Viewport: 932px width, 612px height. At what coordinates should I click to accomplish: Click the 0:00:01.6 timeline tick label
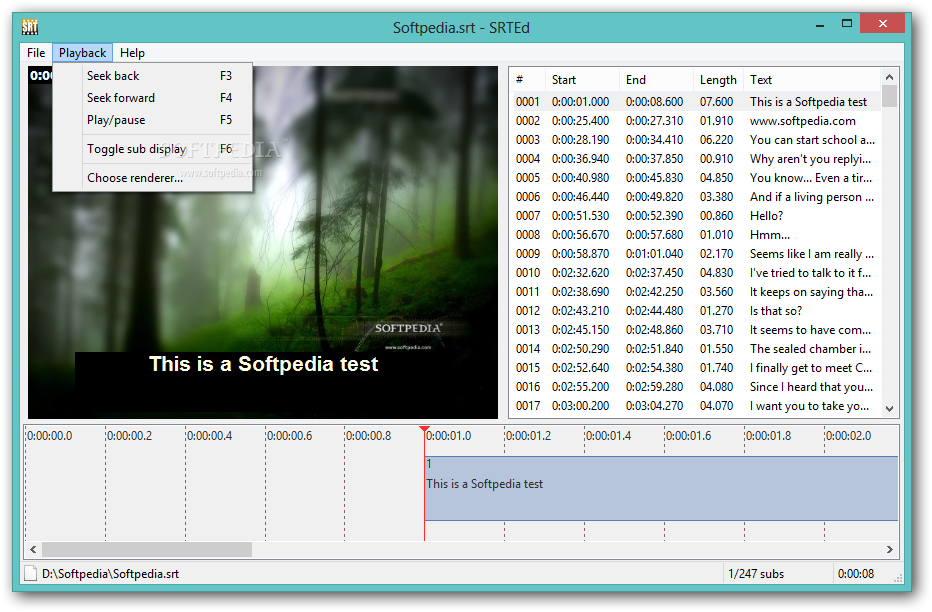point(688,436)
